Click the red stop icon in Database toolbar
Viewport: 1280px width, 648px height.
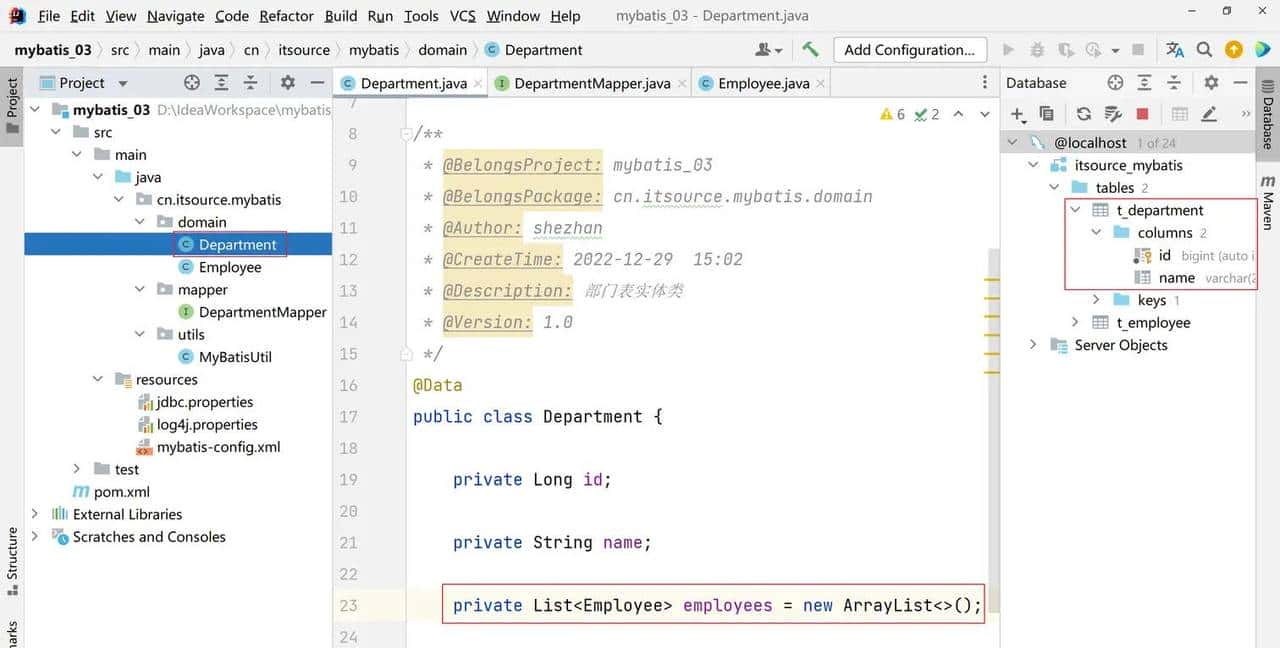pos(1141,112)
